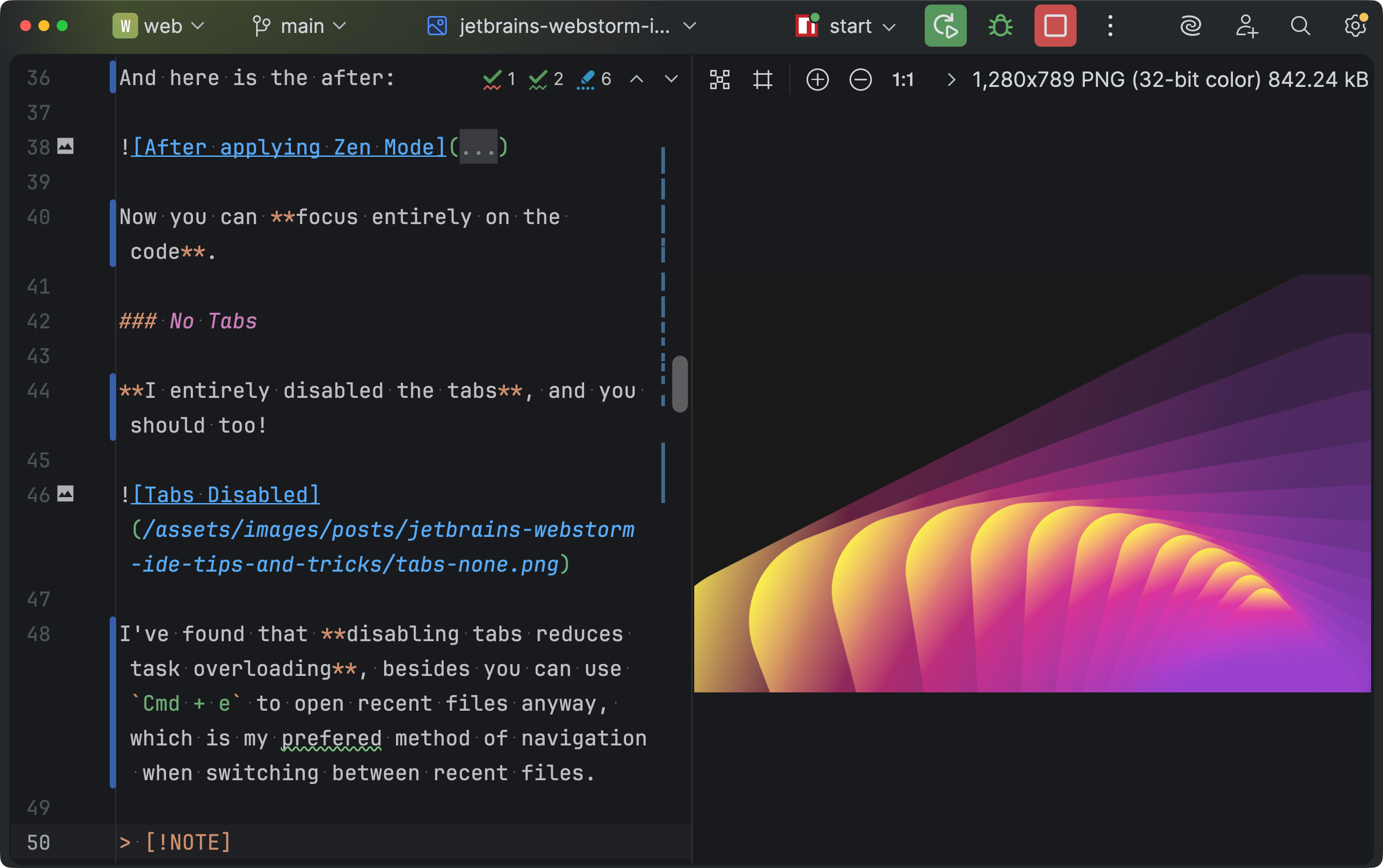Stop the running process
Screen dimensions: 1383x868
[x=1055, y=26]
